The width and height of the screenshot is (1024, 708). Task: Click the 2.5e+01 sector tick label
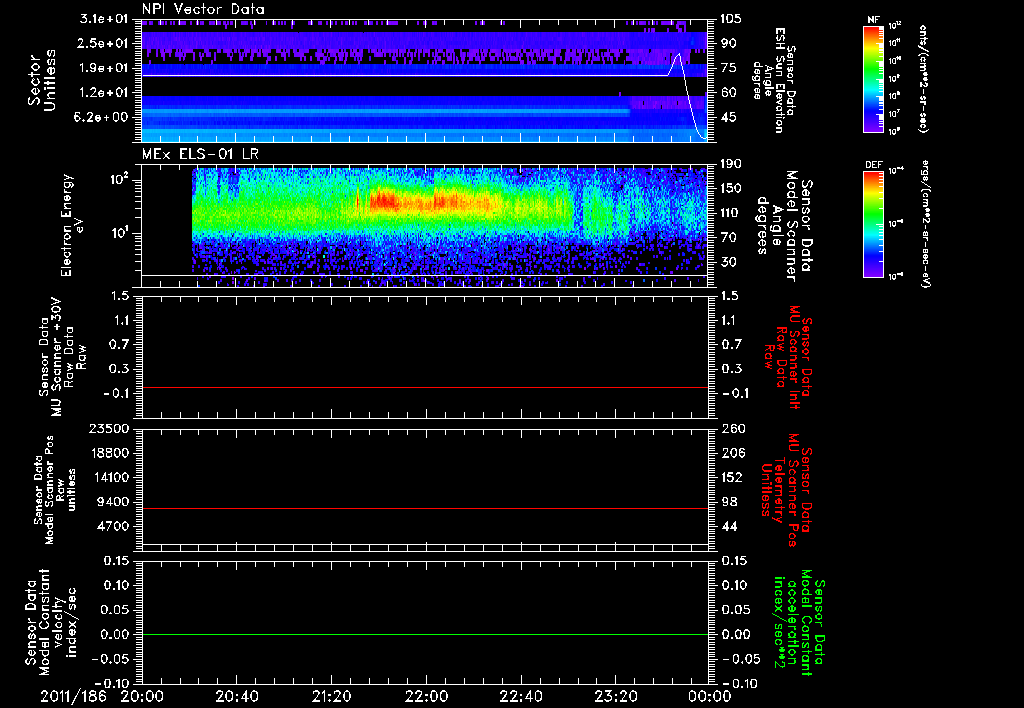click(x=103, y=43)
